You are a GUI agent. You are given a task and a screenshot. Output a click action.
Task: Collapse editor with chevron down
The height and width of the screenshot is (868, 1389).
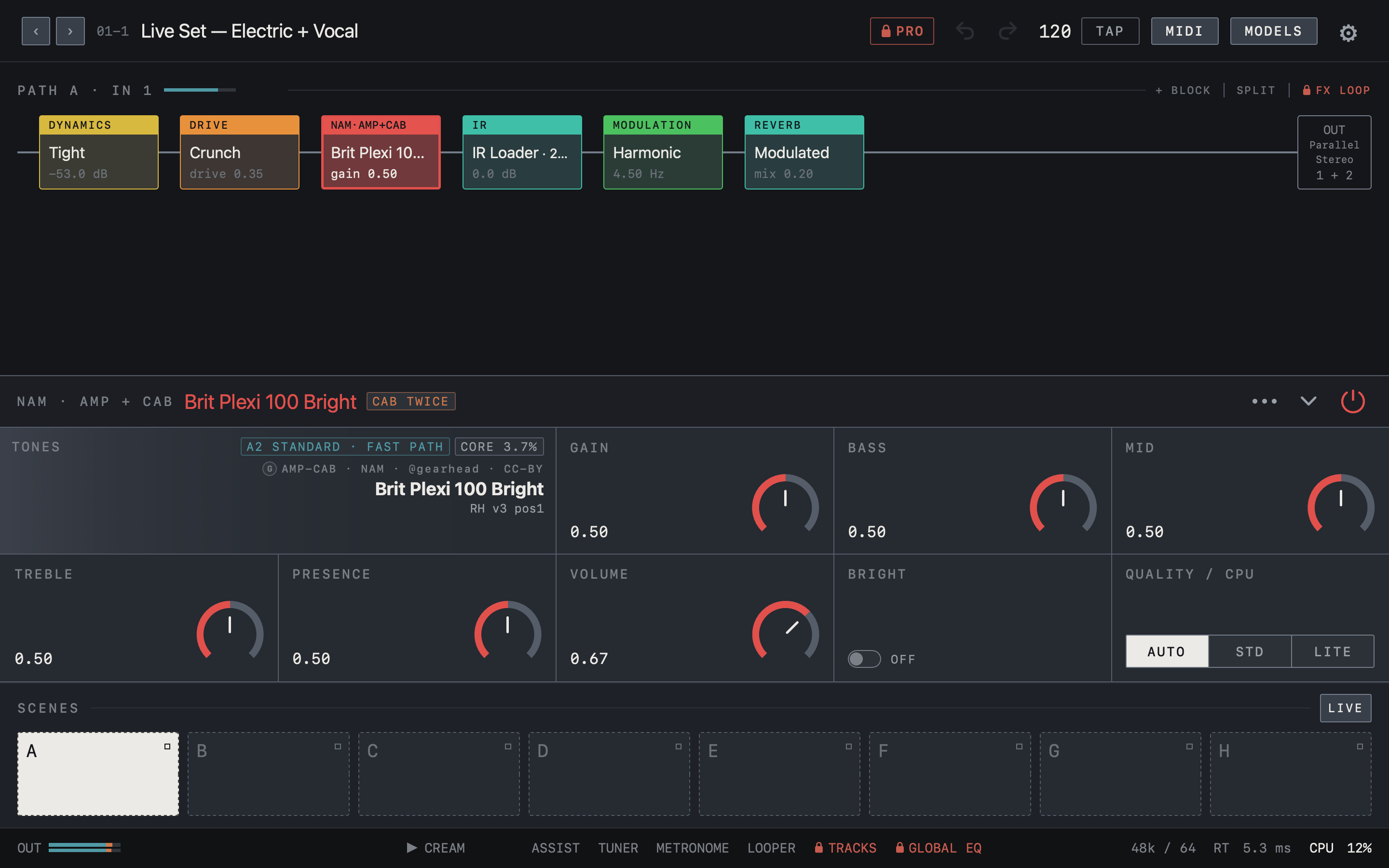click(1308, 401)
